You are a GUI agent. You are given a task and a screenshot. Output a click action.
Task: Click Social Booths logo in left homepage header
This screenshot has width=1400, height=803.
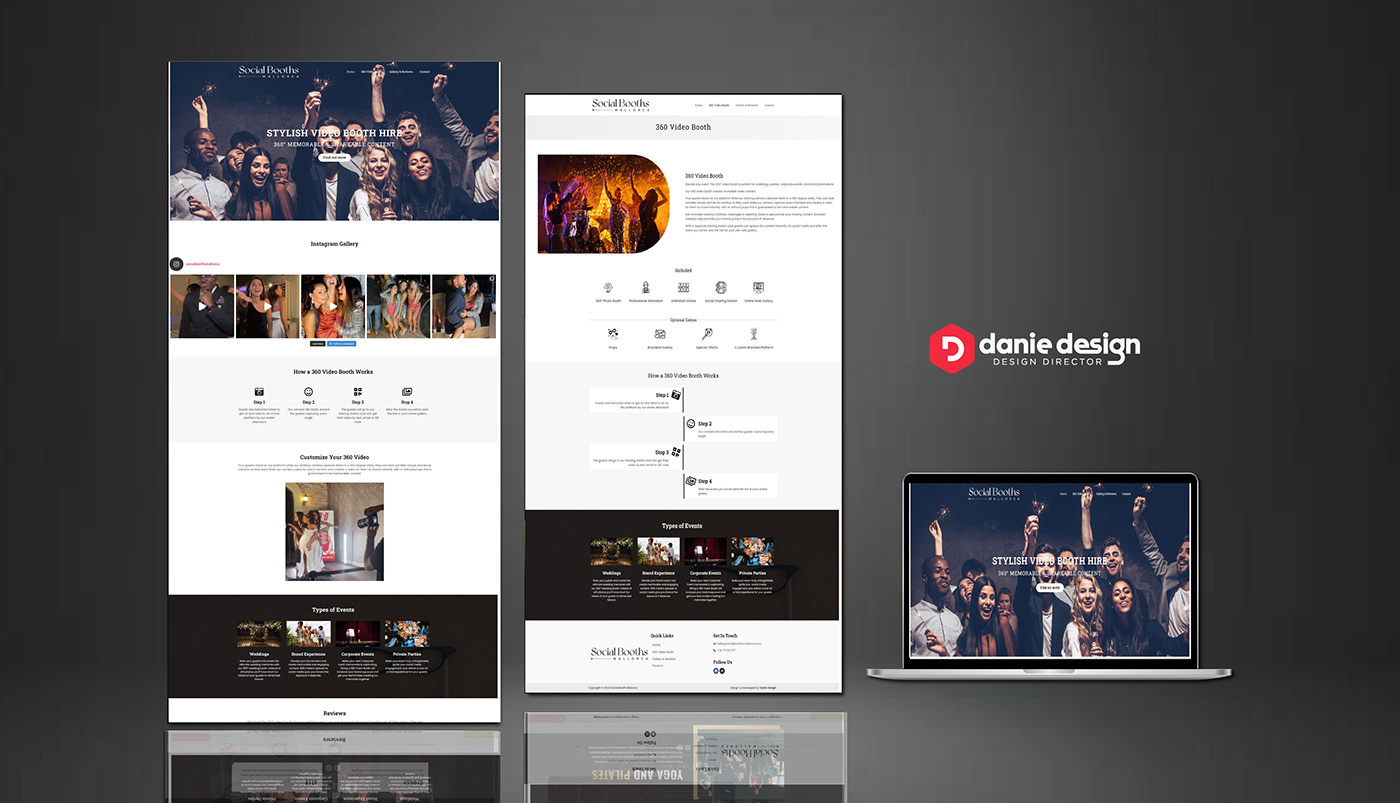pos(267,72)
